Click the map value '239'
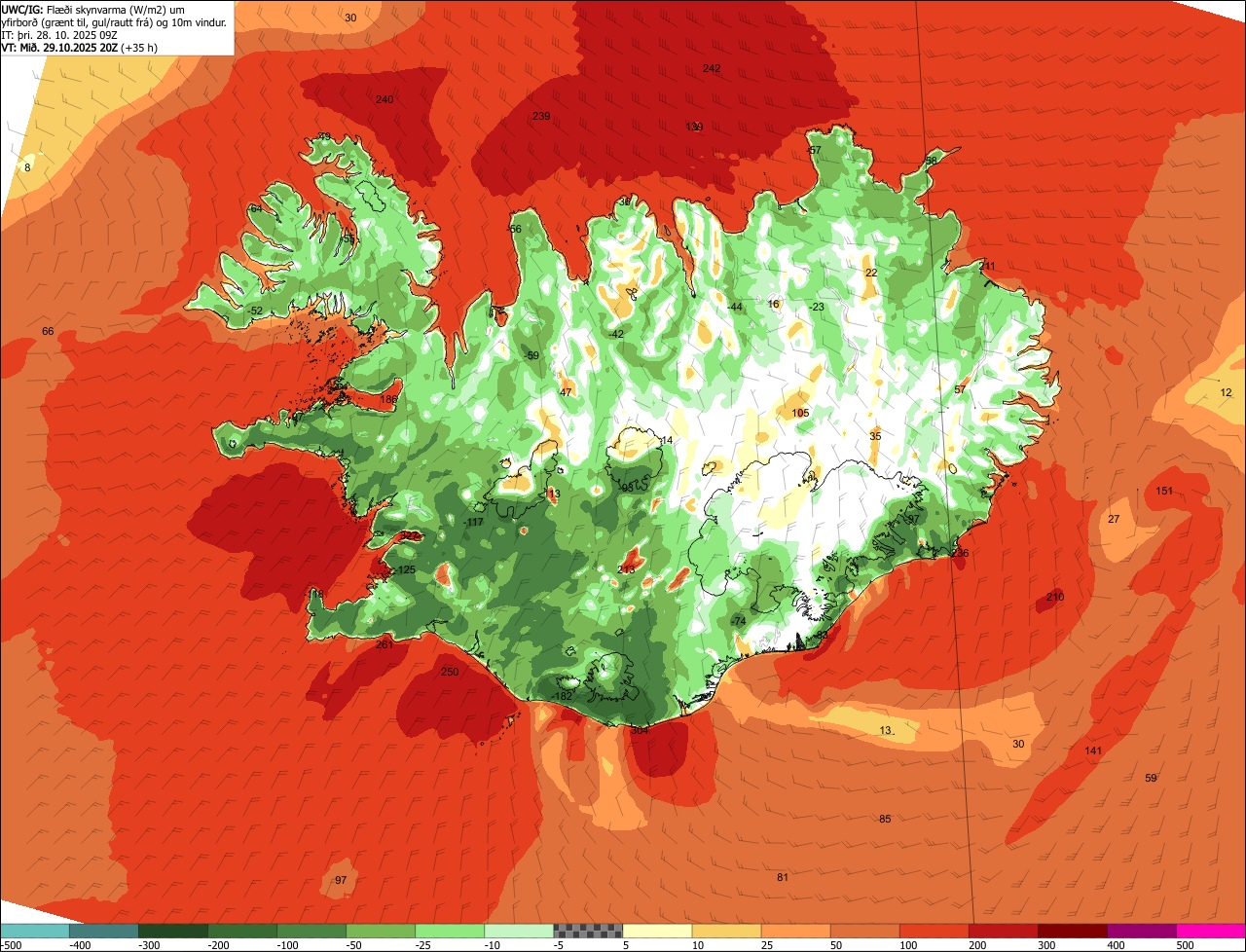1246x952 pixels. pyautogui.click(x=541, y=116)
